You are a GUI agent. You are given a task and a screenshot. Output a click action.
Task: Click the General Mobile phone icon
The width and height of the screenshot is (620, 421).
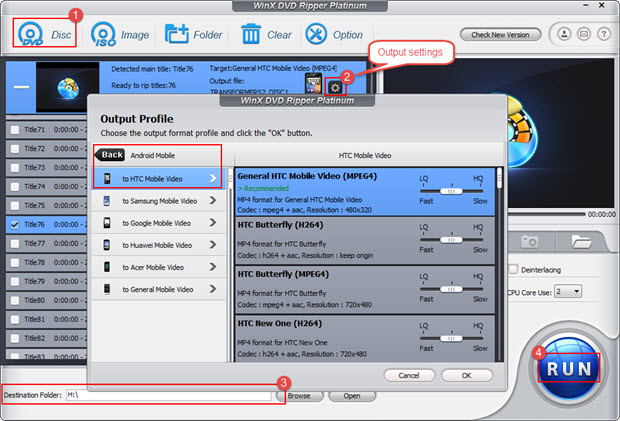coord(107,289)
